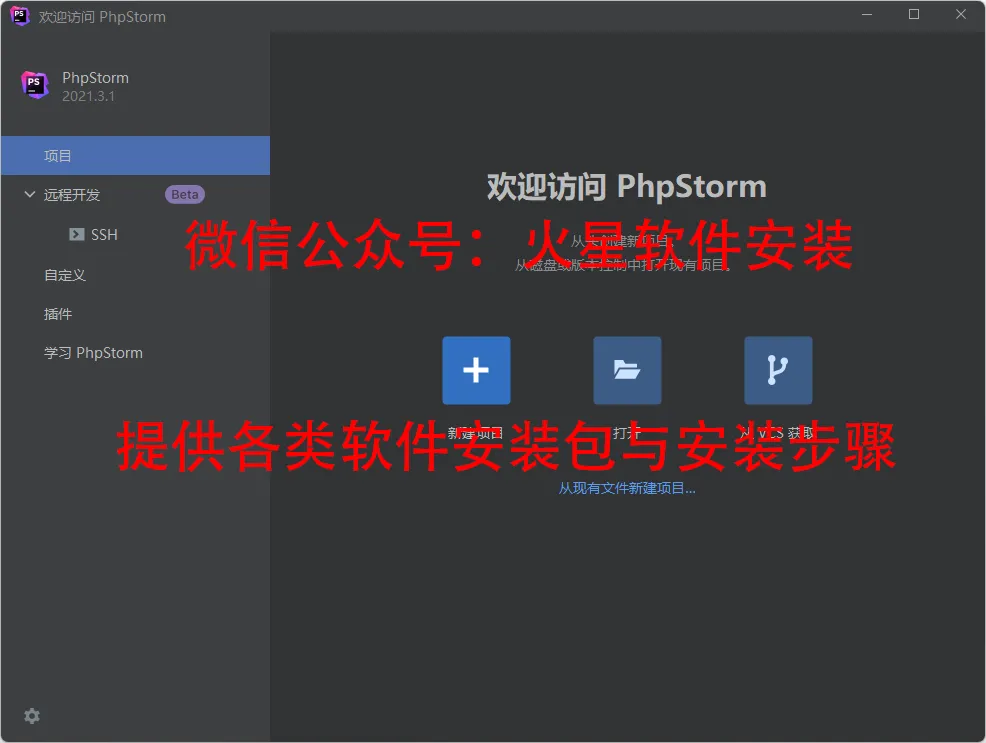Click the SSH terminal icon
The image size is (986, 743).
point(77,234)
